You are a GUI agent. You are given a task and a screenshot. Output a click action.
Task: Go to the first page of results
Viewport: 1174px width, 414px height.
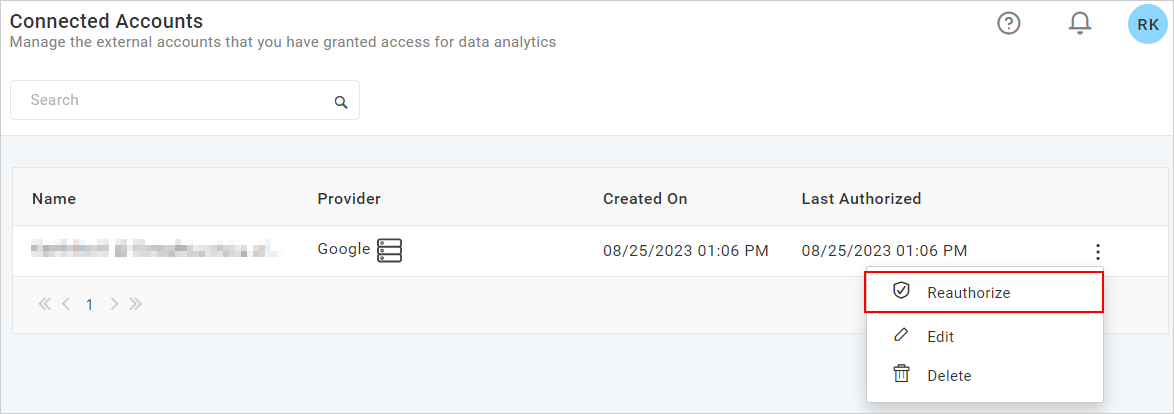[x=45, y=305]
